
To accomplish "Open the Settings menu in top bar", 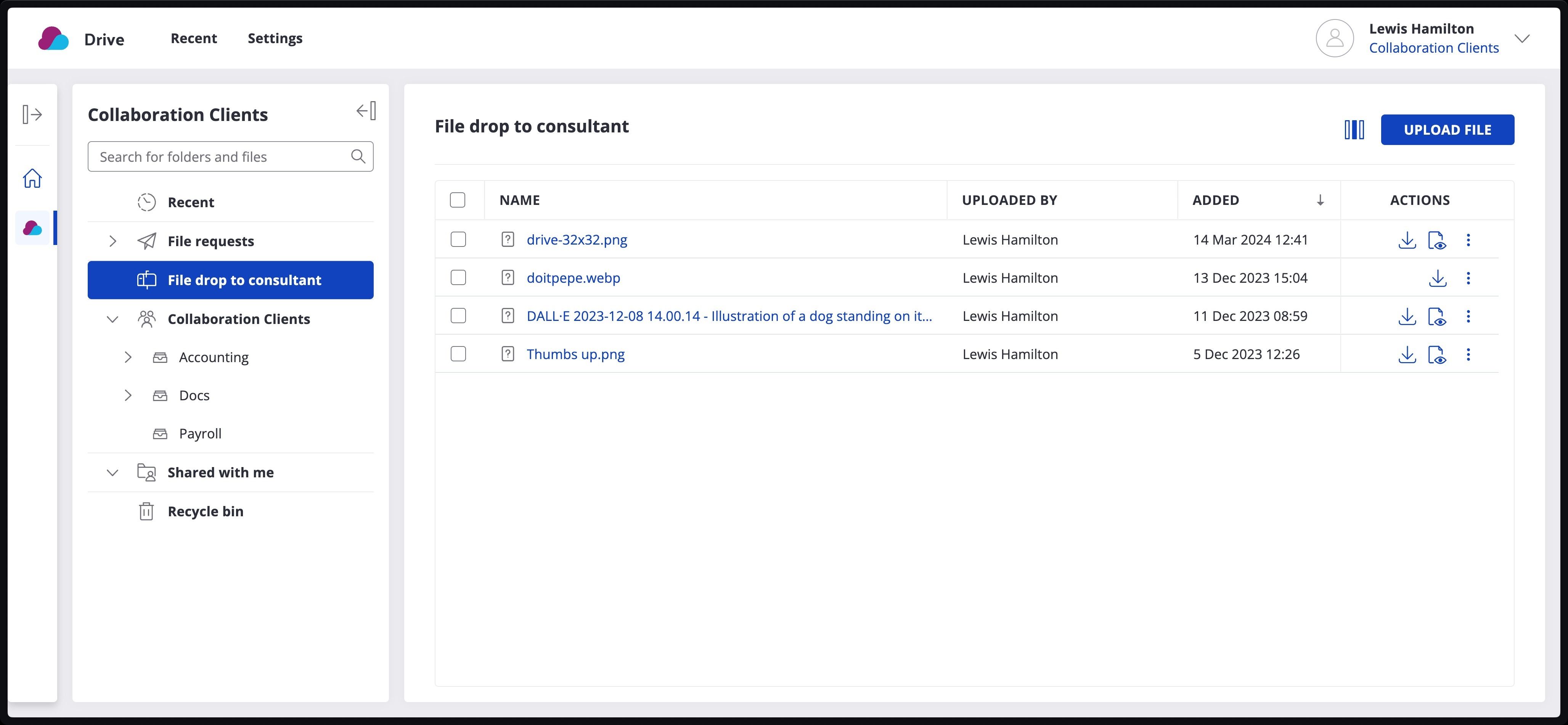I will pyautogui.click(x=275, y=39).
